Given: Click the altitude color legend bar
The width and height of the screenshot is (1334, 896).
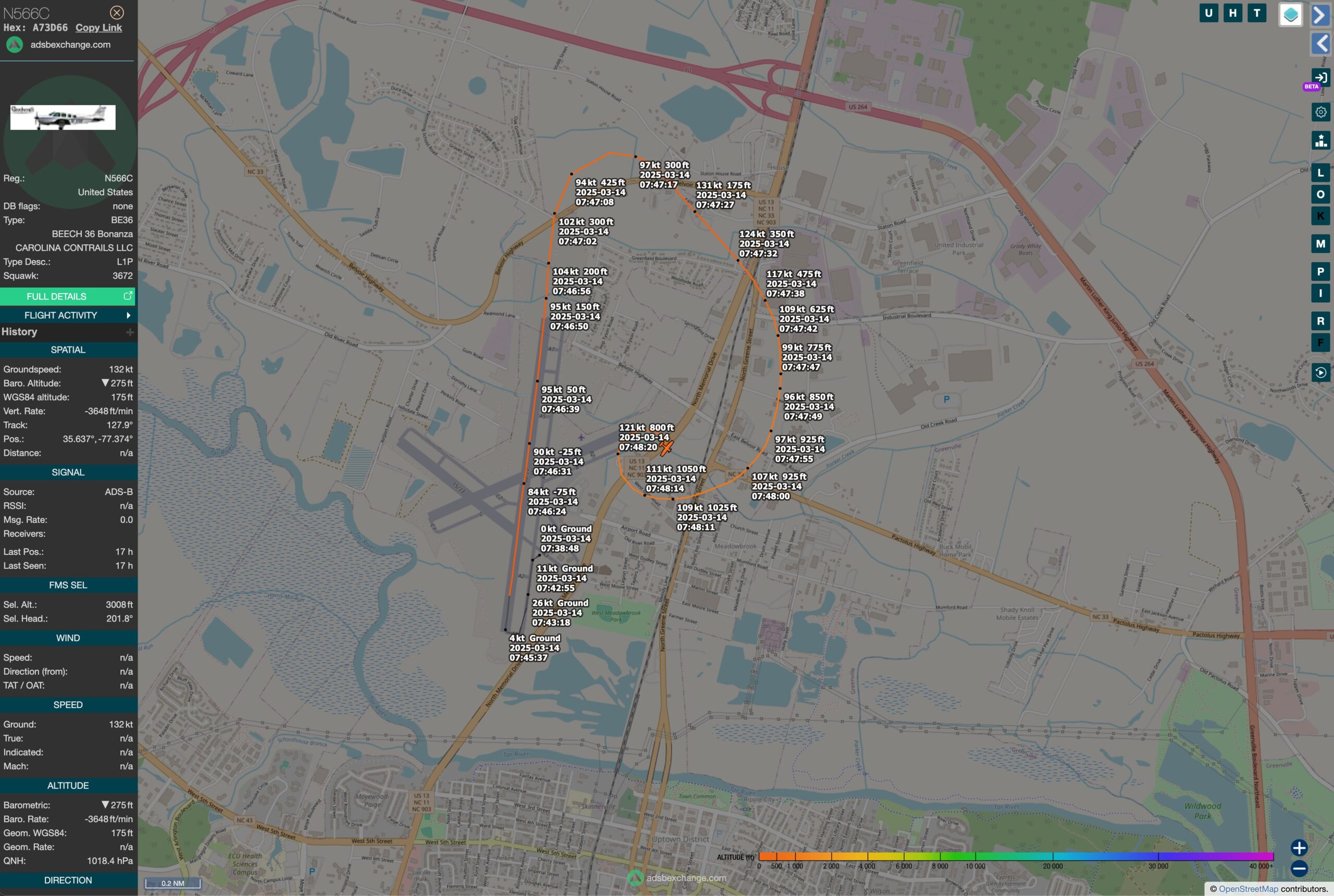Looking at the screenshot, I should [1016, 856].
